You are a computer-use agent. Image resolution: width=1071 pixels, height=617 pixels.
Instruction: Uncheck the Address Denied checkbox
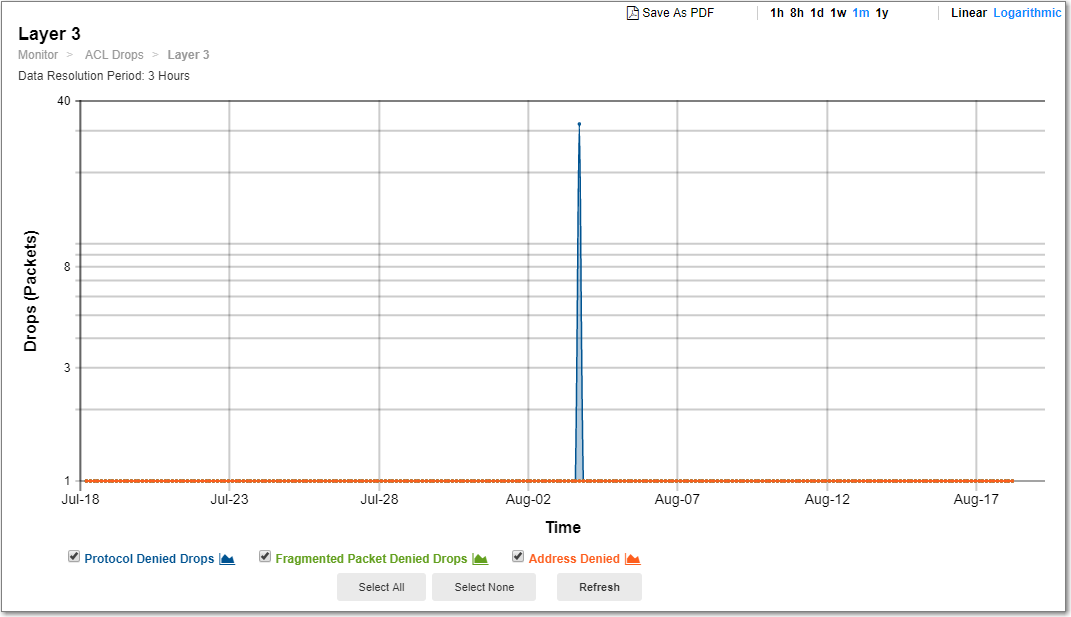518,556
